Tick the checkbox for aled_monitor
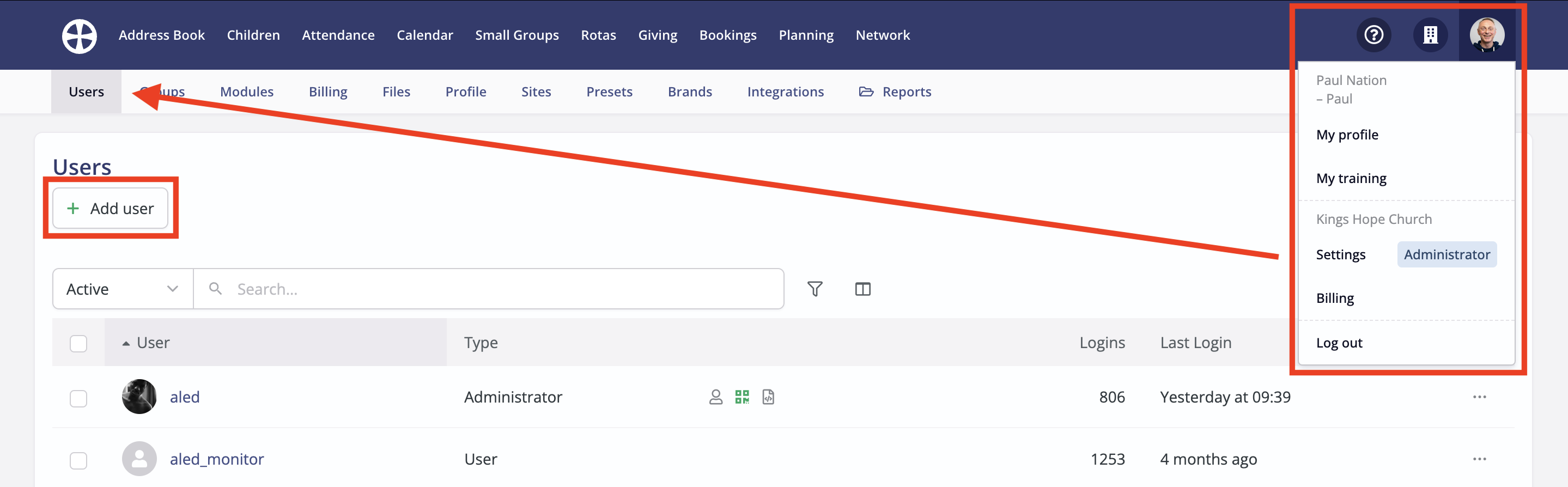1568x487 pixels. click(78, 460)
